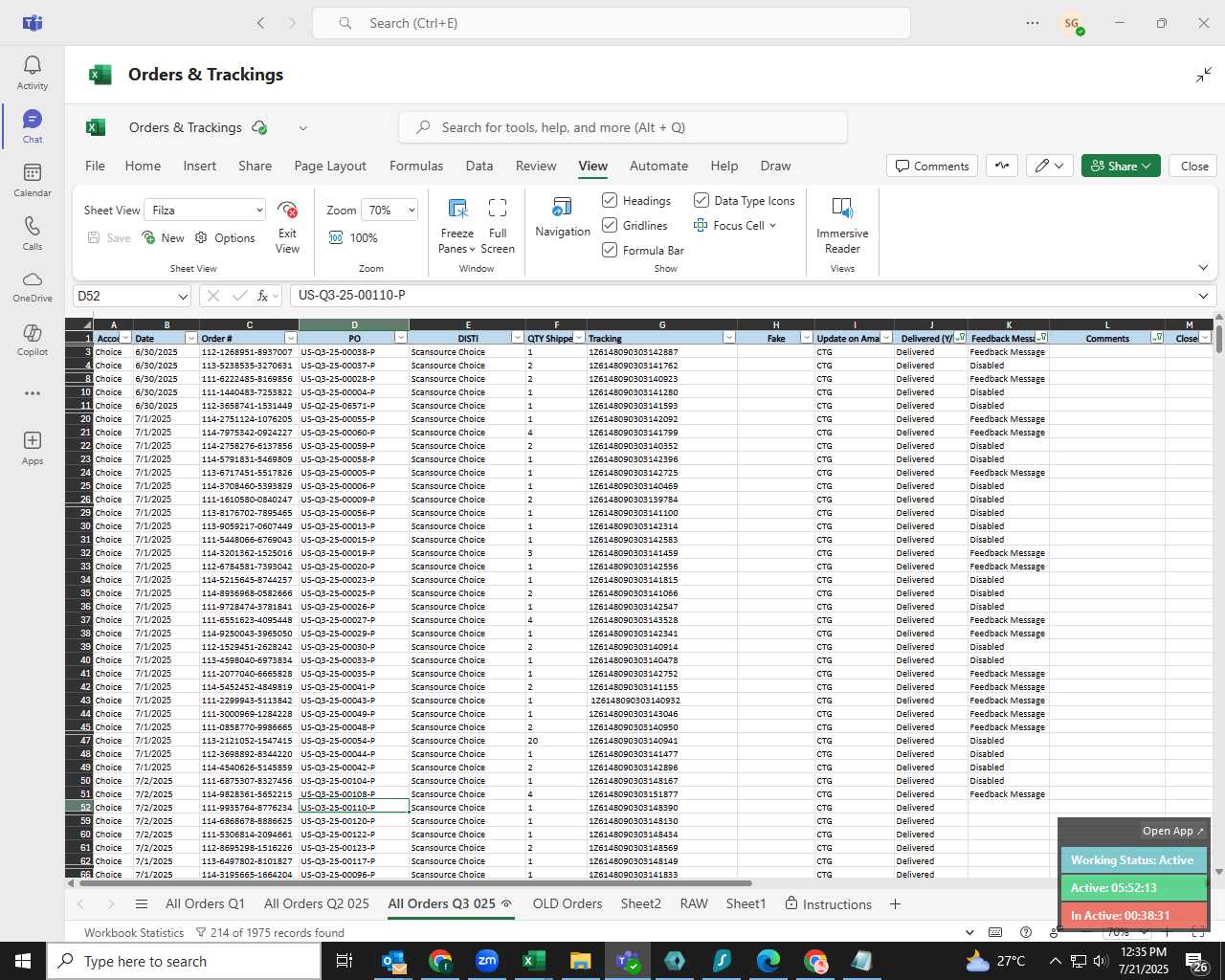Image resolution: width=1225 pixels, height=980 pixels.
Task: Open Comments pane
Action: pyautogui.click(x=932, y=166)
